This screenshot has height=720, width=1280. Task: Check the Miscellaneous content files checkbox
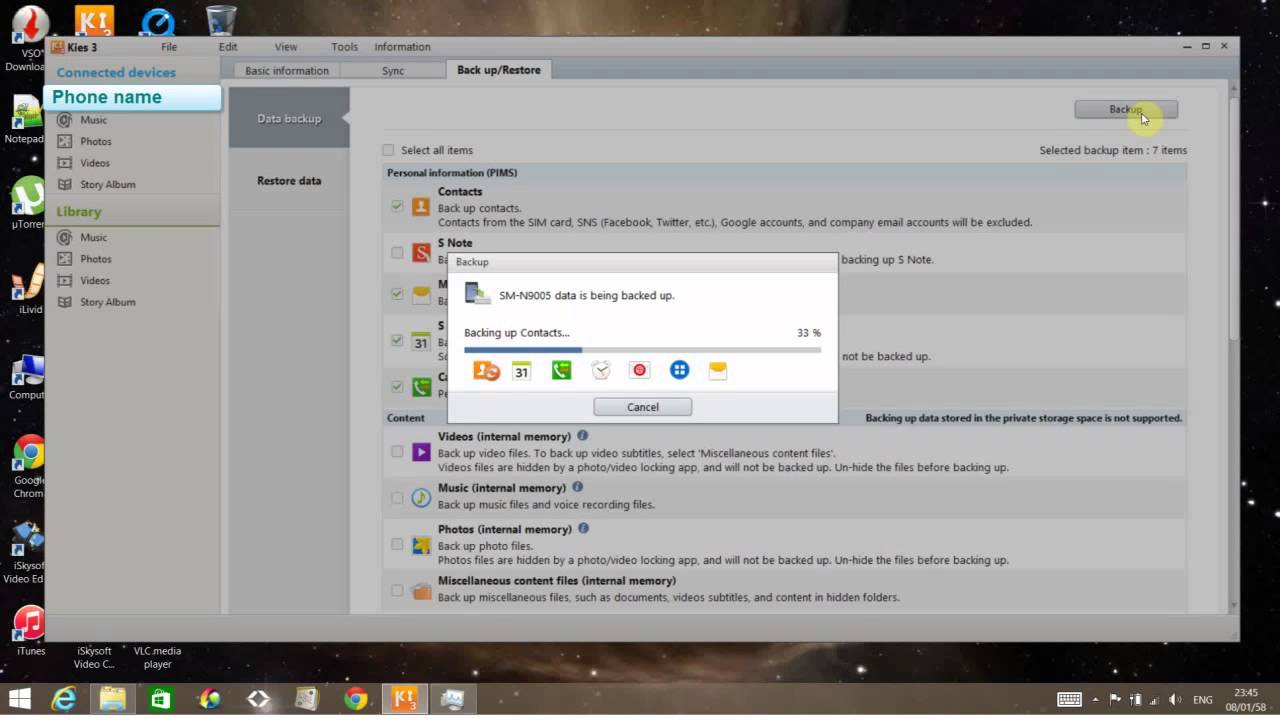(x=397, y=590)
